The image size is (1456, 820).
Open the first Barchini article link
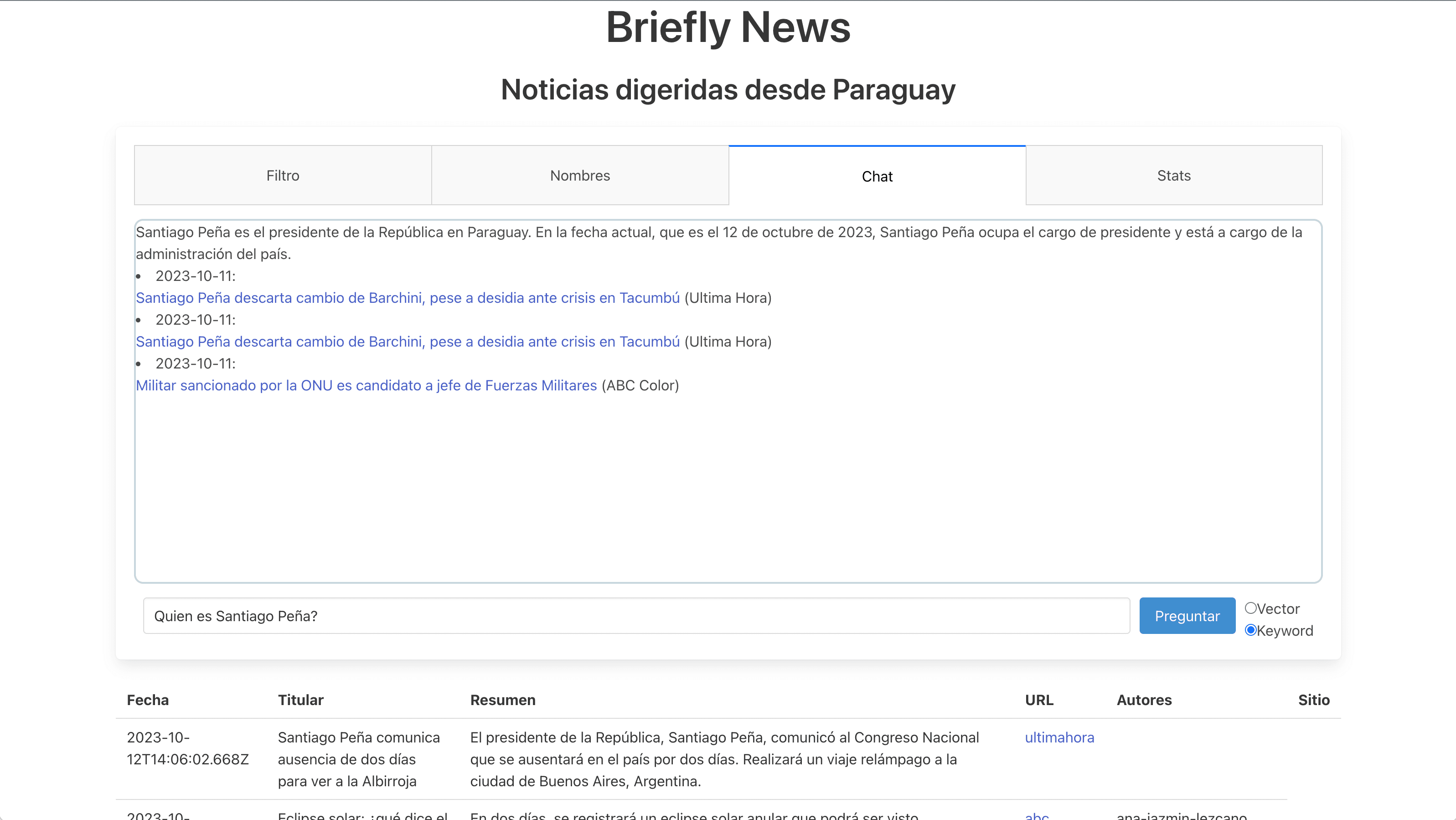pyautogui.click(x=407, y=297)
